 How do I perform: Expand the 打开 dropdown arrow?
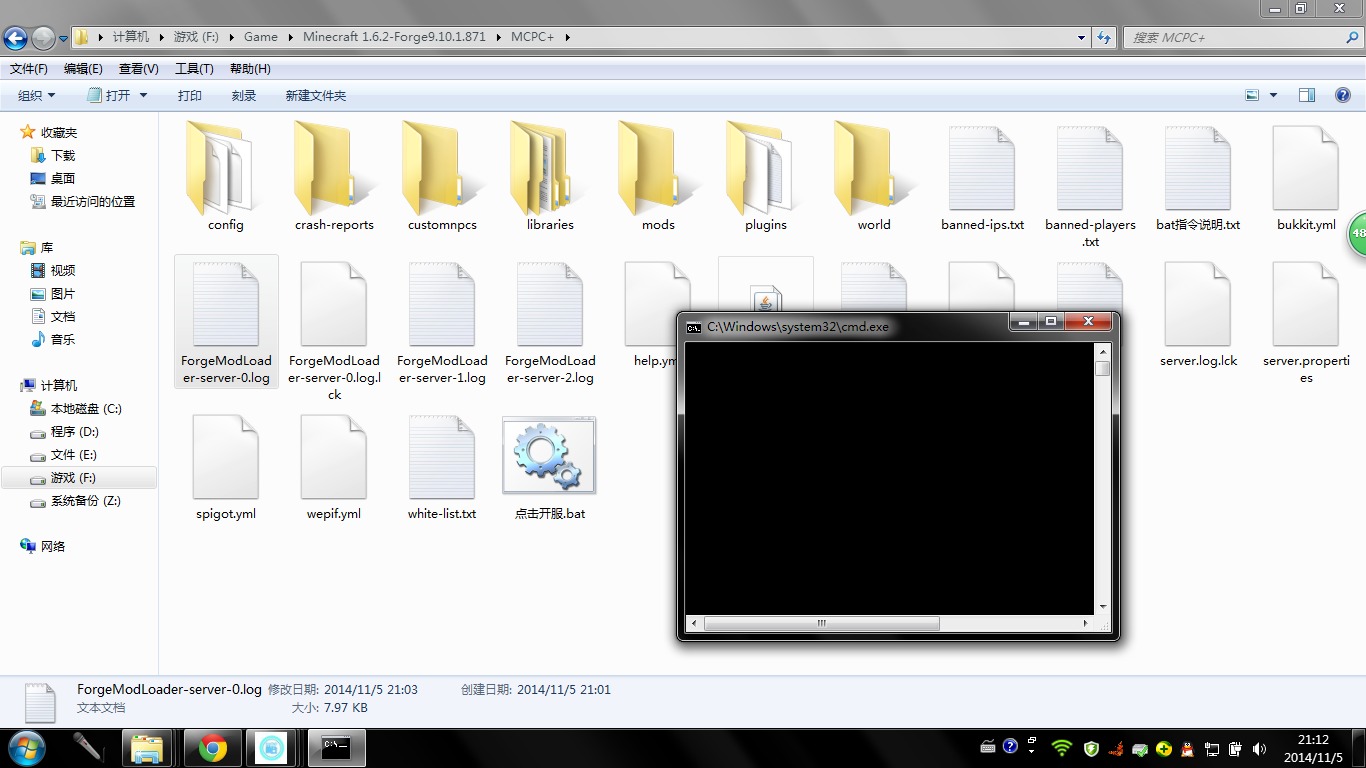pos(143,95)
